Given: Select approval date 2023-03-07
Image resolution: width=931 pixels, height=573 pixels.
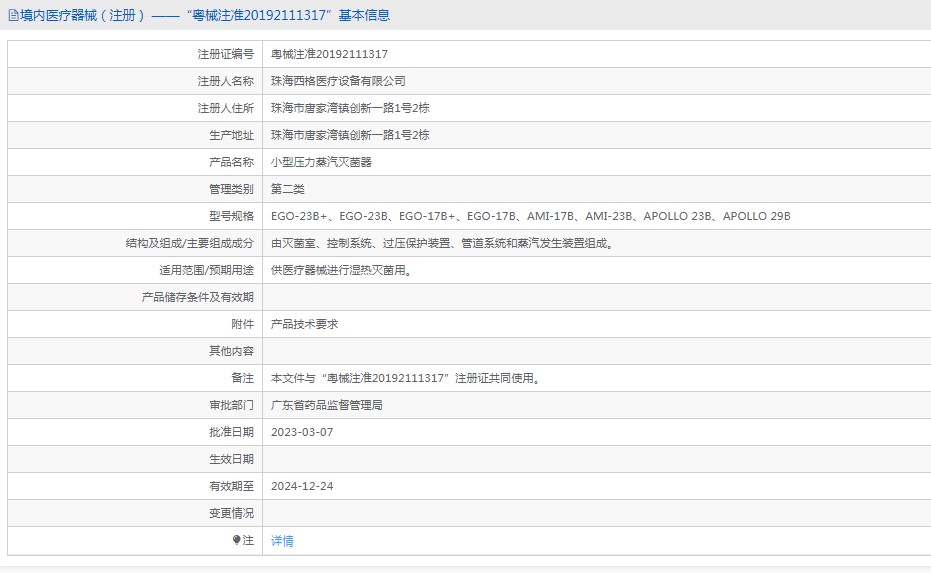Looking at the screenshot, I should click(x=302, y=432).
